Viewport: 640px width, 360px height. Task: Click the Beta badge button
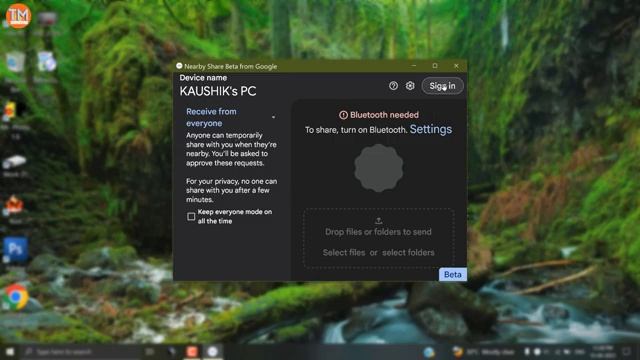pos(453,275)
